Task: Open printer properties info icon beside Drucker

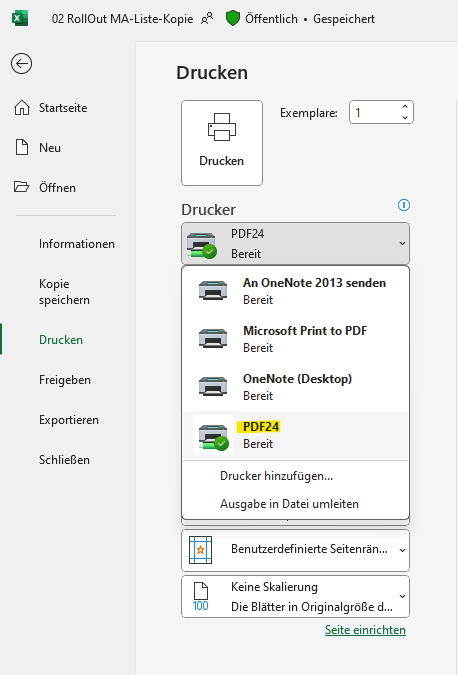Action: click(x=404, y=205)
